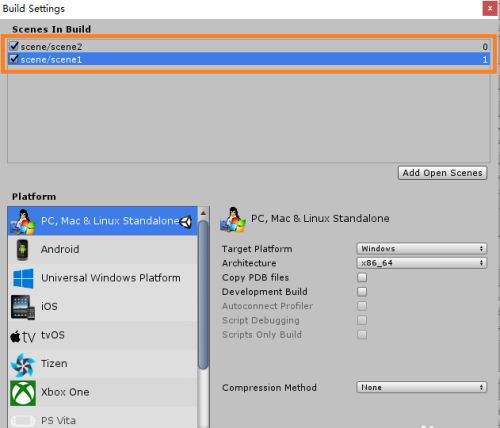Select scene/scene2 row text
Screen dimensions: 500x428
pos(51,47)
